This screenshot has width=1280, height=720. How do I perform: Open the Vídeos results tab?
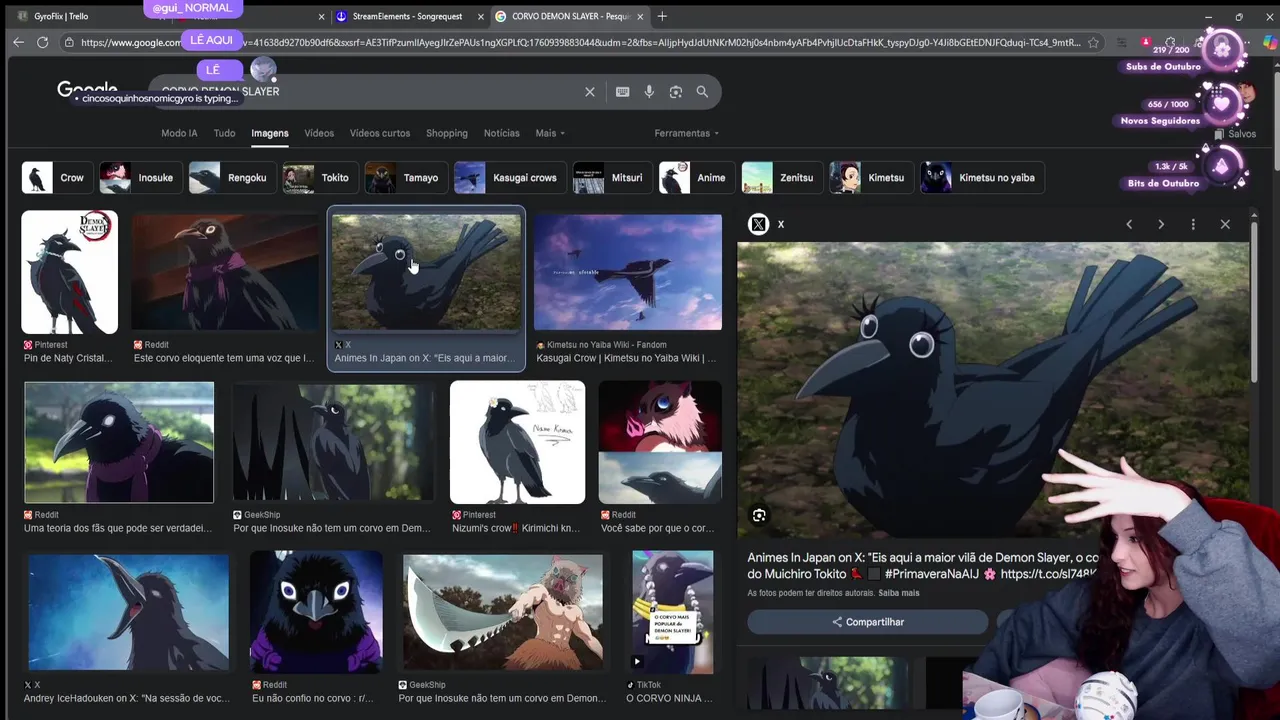click(319, 133)
